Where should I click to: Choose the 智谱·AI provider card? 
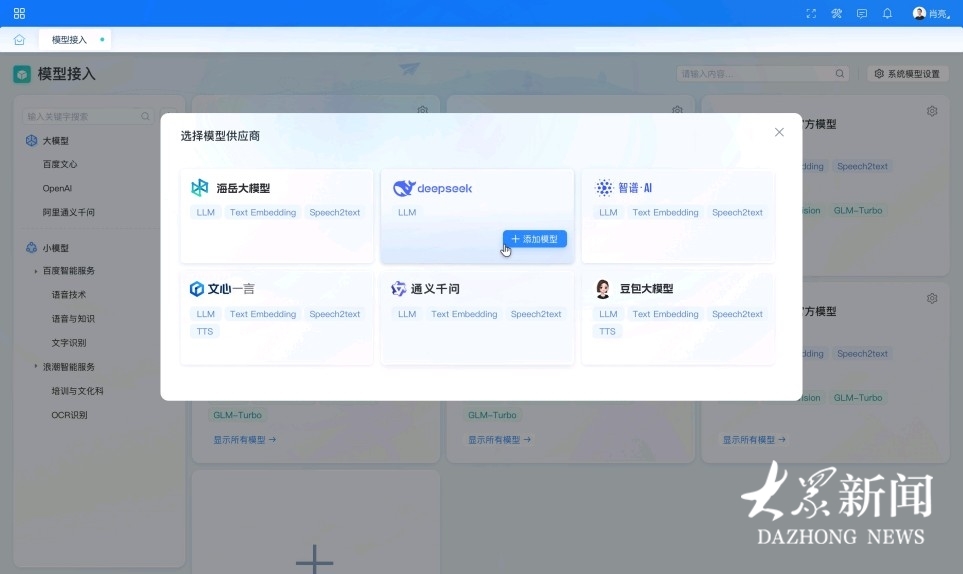pos(678,216)
